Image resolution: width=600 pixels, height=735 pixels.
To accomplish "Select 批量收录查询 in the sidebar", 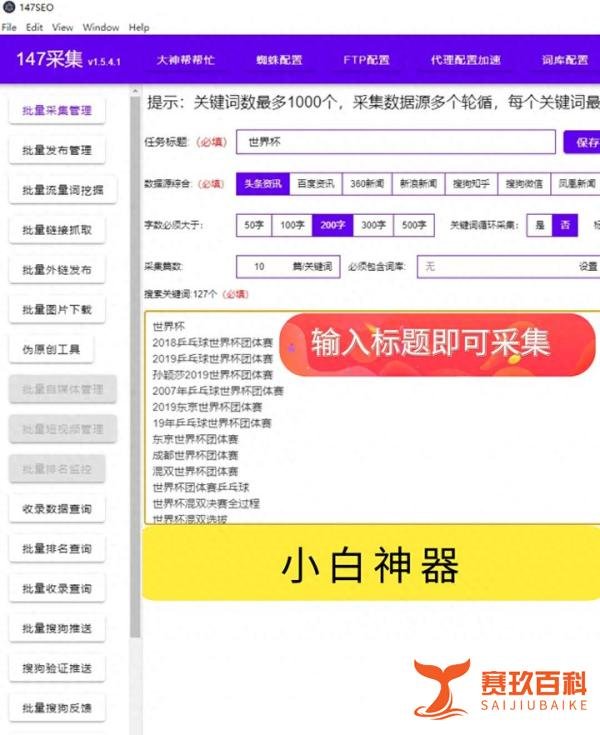I will [57, 589].
